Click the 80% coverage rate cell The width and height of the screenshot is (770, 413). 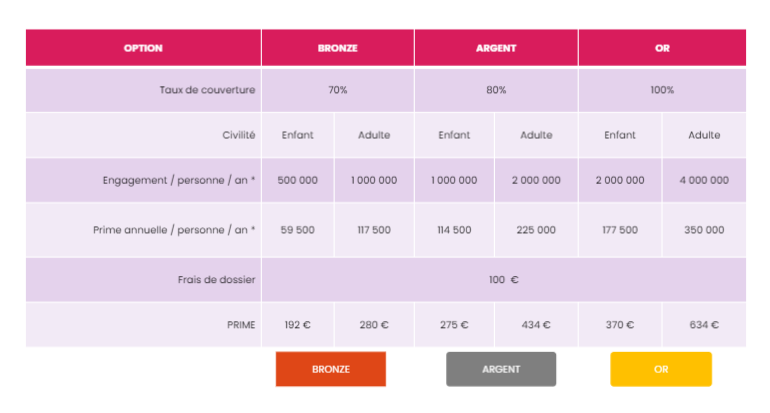tap(496, 90)
